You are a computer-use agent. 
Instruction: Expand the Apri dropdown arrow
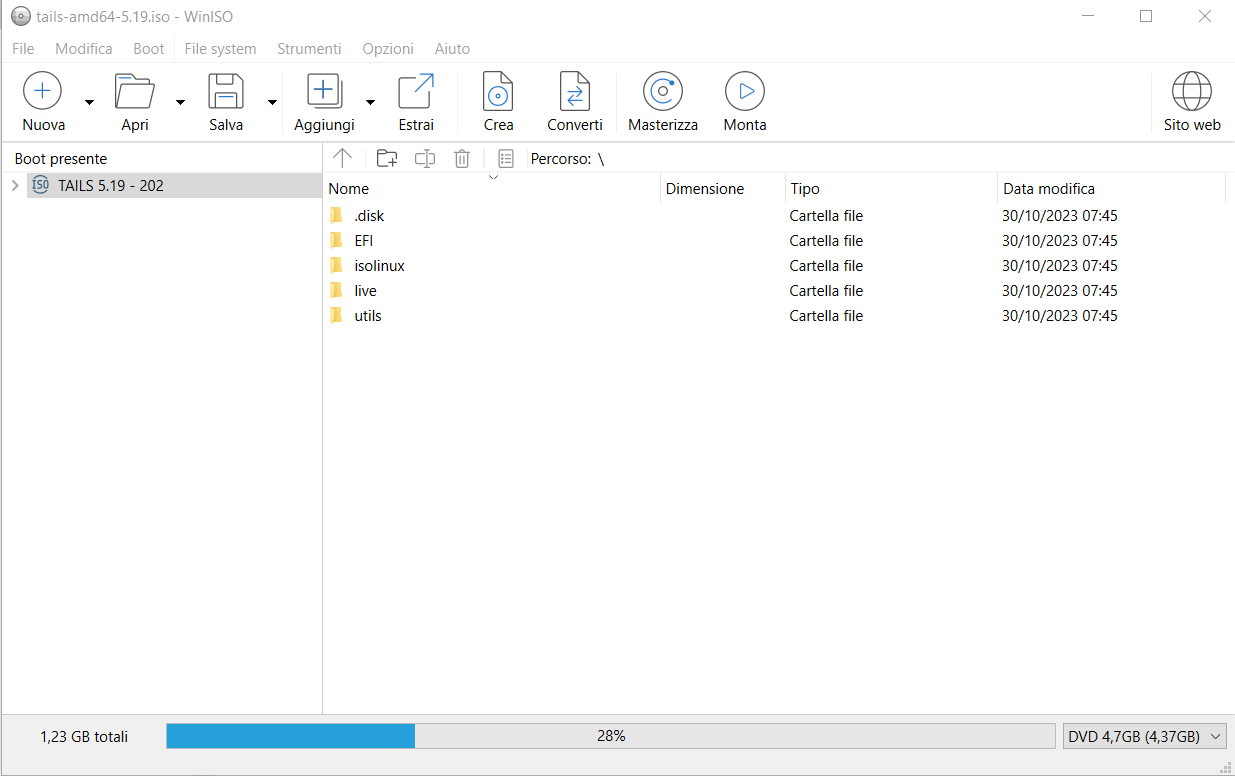(180, 102)
